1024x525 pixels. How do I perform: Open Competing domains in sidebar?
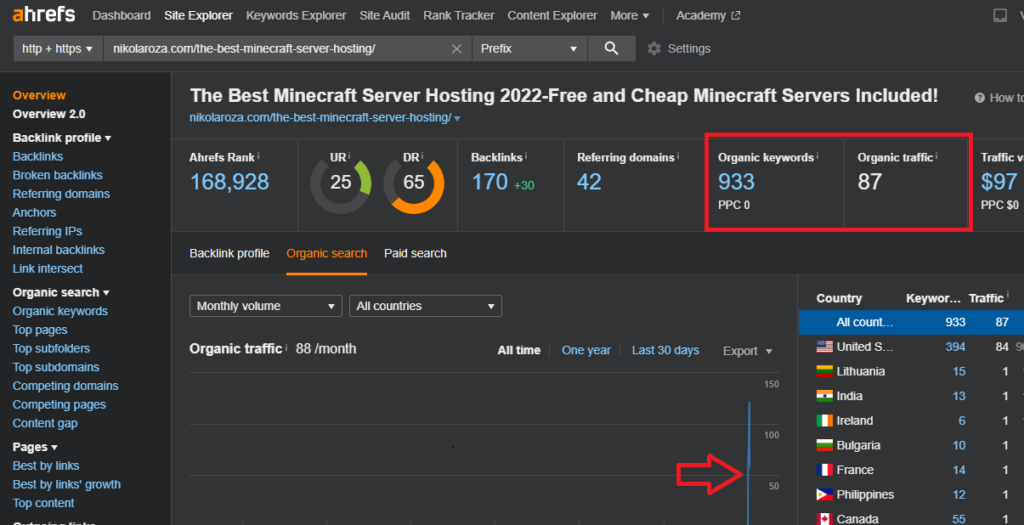click(x=65, y=386)
